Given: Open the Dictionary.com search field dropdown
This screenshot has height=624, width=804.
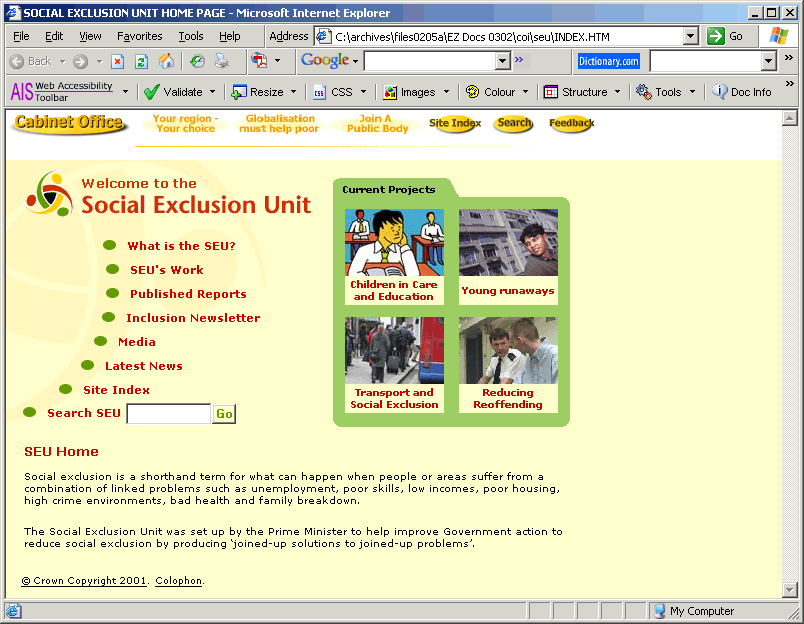Looking at the screenshot, I should pyautogui.click(x=768, y=62).
